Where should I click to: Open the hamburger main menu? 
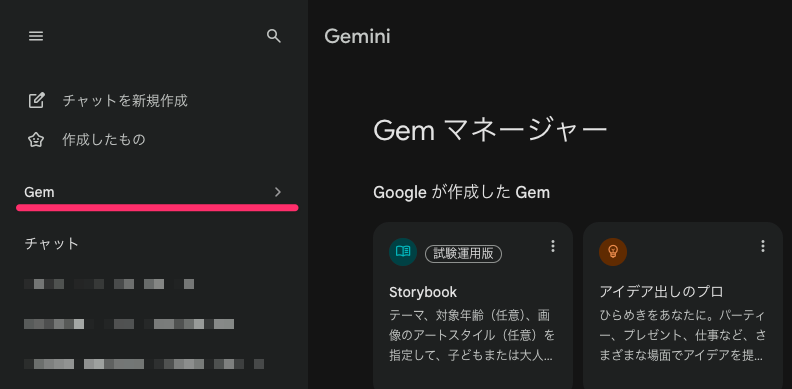(36, 36)
